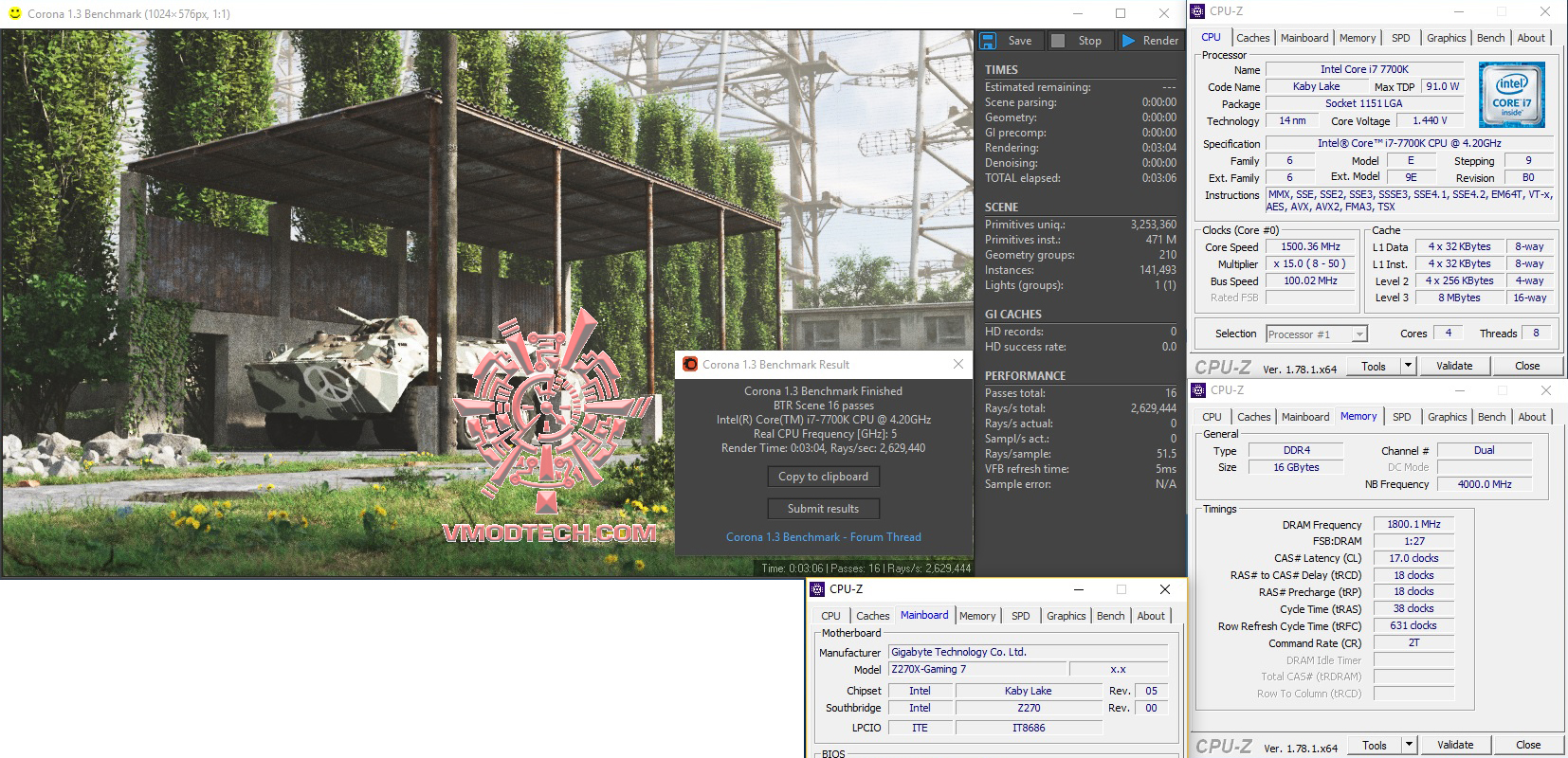1568x758 pixels.
Task: Click Manufacturer field 'Gigabyte Technology Co. Ltd.'
Action: (1028, 652)
